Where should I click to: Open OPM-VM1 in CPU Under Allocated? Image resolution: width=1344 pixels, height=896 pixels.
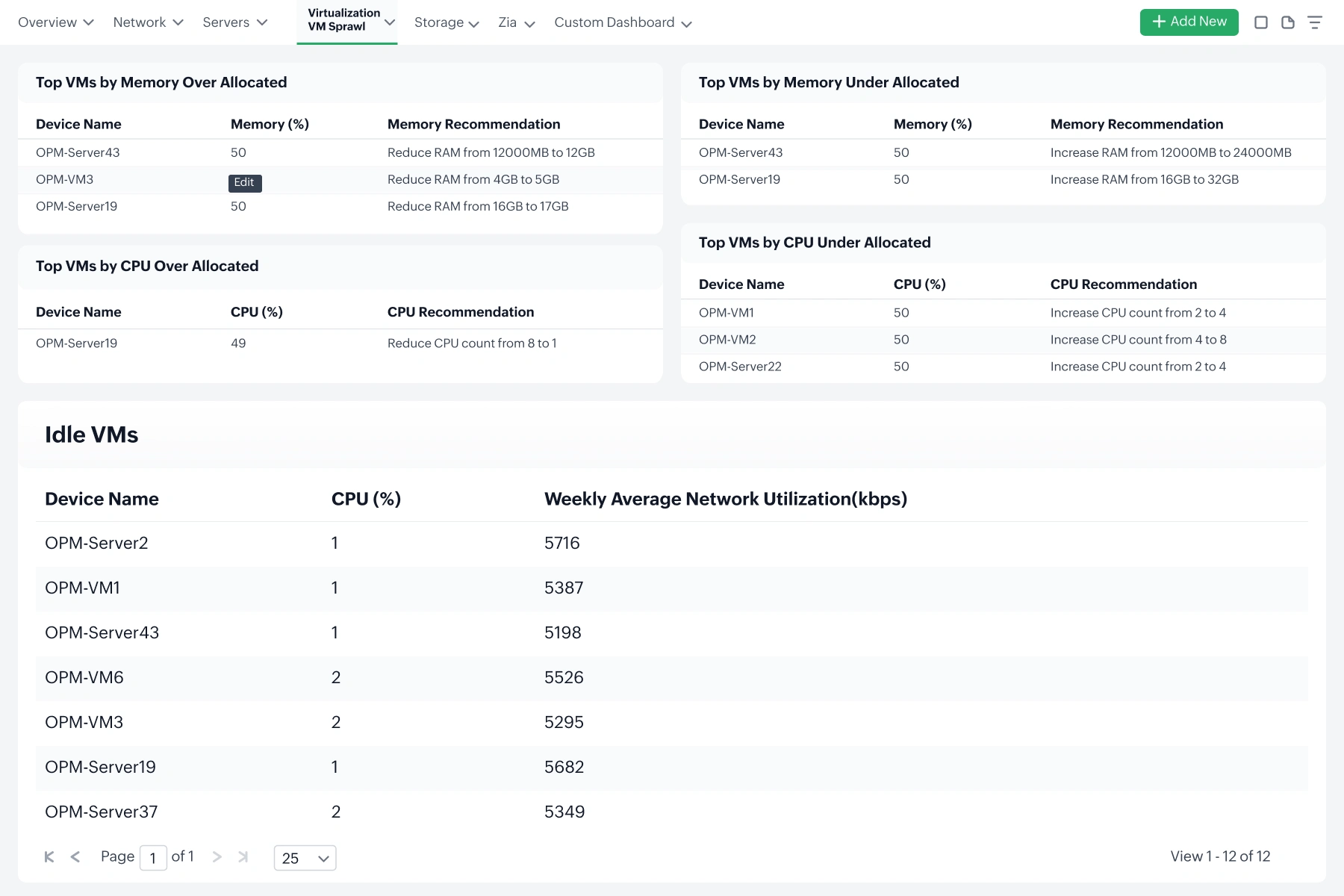727,313
